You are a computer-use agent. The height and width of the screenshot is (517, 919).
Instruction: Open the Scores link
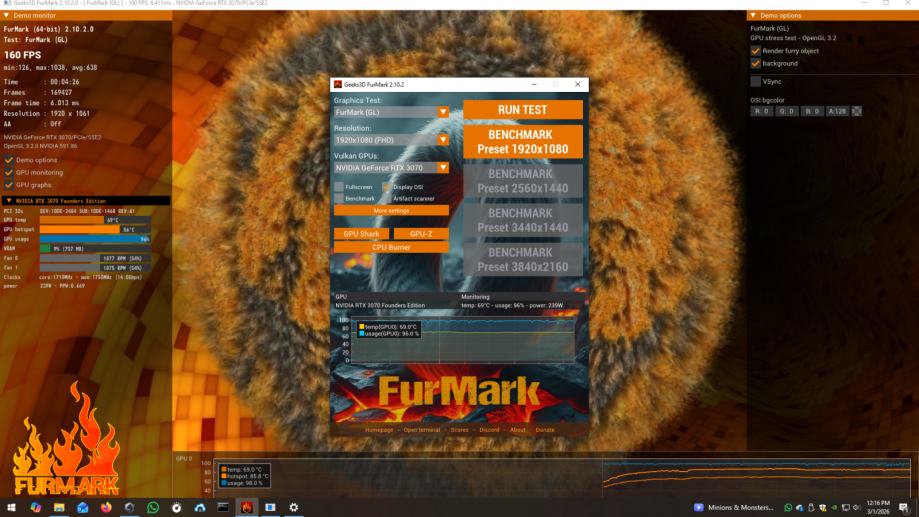click(460, 430)
